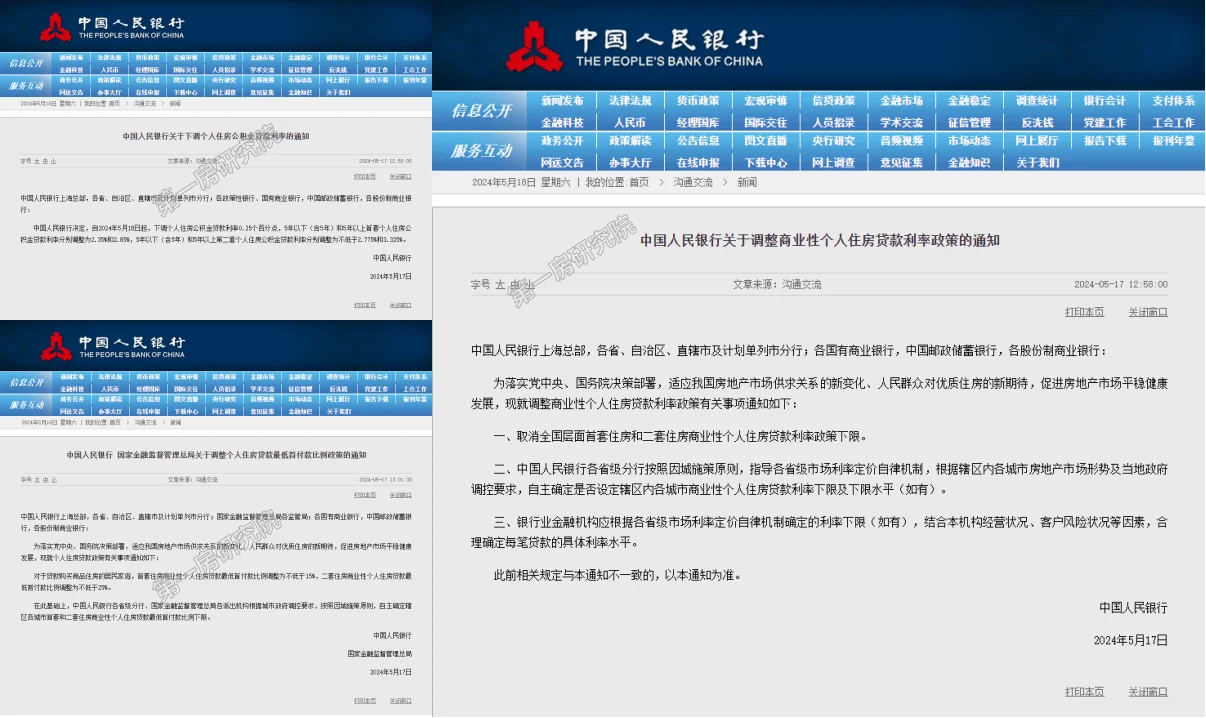This screenshot has height=718, width=1206.
Task: Select 下载中心 on the 商业性个人住房贷款 page
Action: pos(766,162)
